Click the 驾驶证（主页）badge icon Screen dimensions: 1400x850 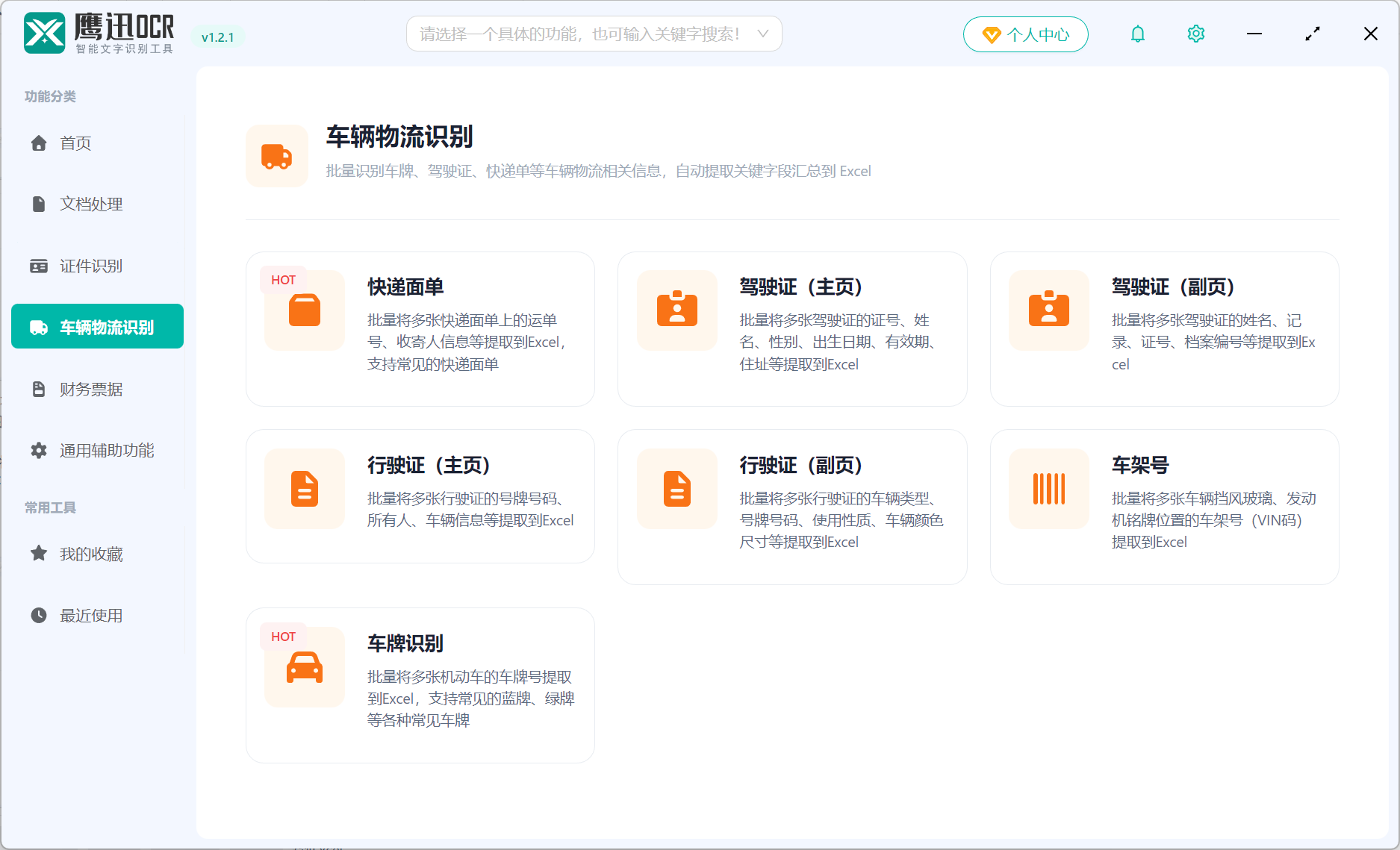pyautogui.click(x=677, y=310)
